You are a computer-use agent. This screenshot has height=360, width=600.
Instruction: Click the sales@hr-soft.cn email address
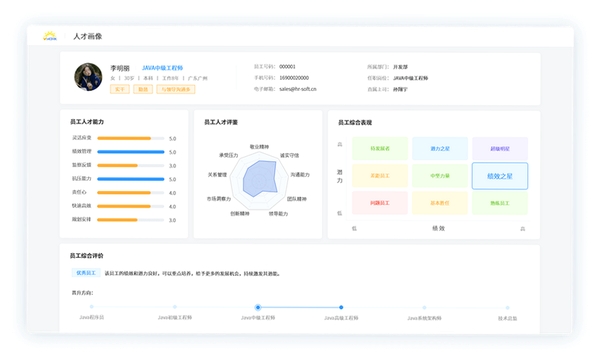[x=298, y=89]
